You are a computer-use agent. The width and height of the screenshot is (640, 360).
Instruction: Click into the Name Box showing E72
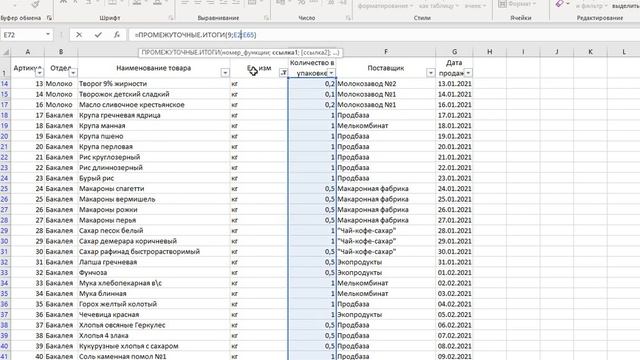[x=22, y=35]
